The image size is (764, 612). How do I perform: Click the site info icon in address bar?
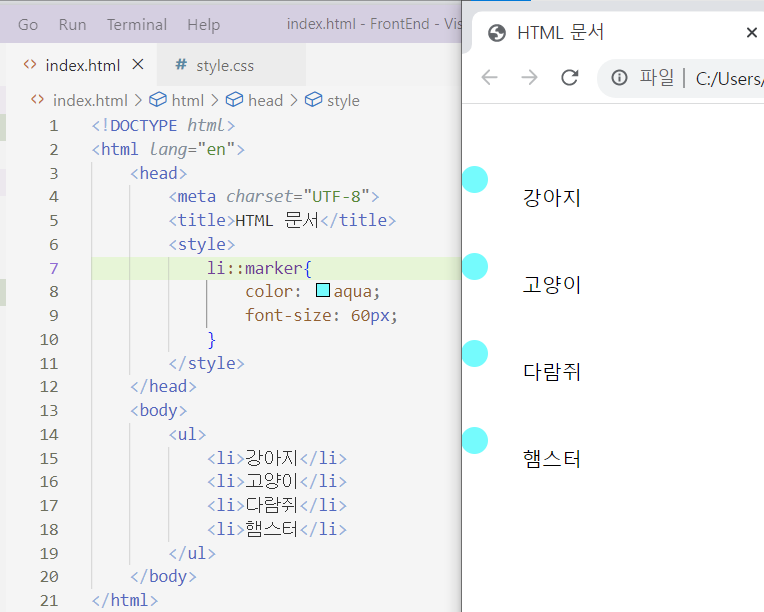click(x=619, y=77)
